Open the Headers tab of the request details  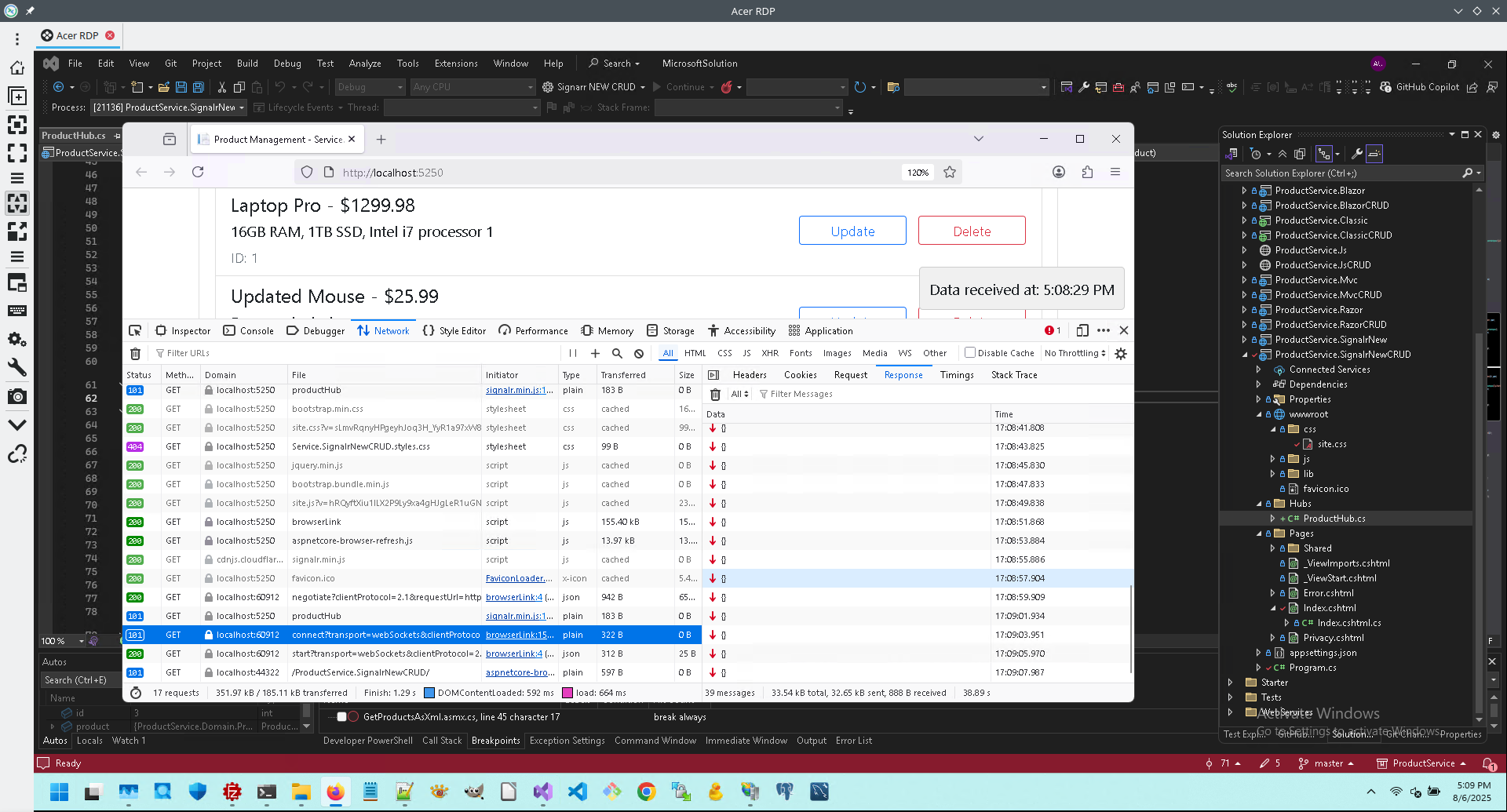[750, 375]
